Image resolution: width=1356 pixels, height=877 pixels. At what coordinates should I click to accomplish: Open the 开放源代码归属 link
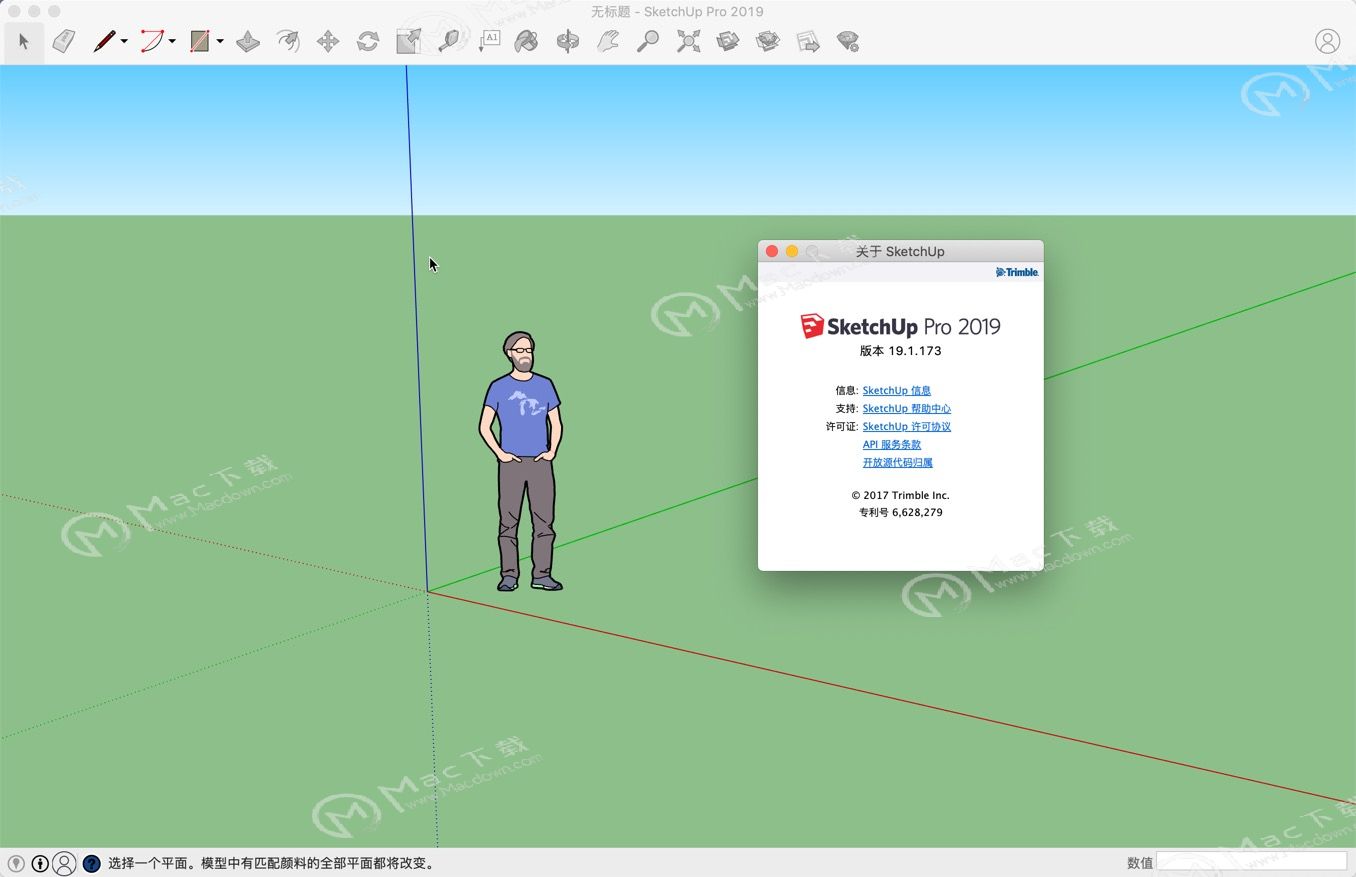pyautogui.click(x=898, y=463)
